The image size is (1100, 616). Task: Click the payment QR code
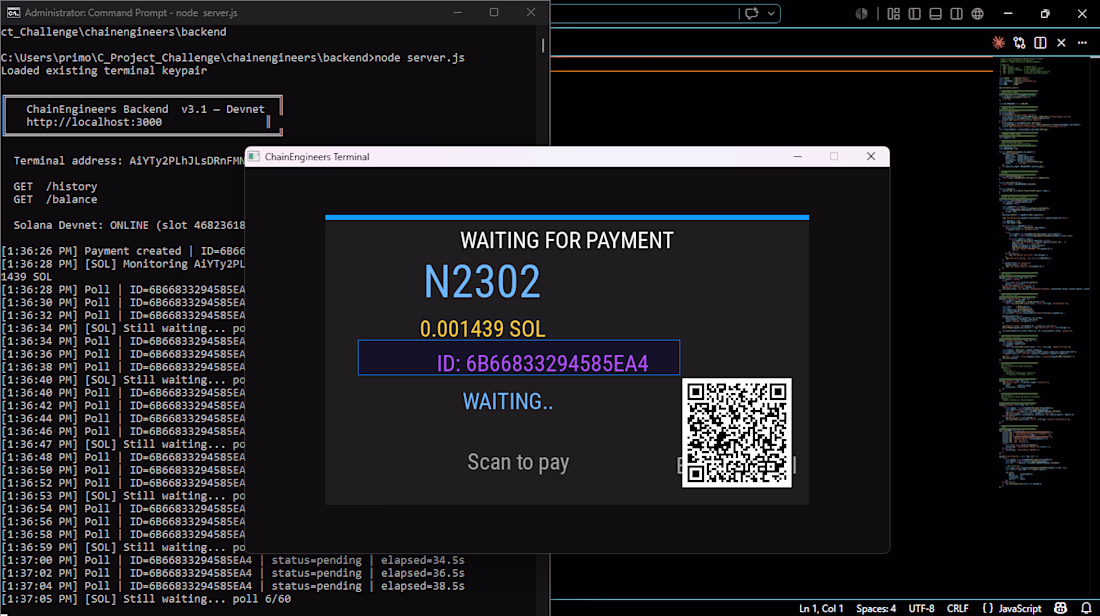pos(737,433)
